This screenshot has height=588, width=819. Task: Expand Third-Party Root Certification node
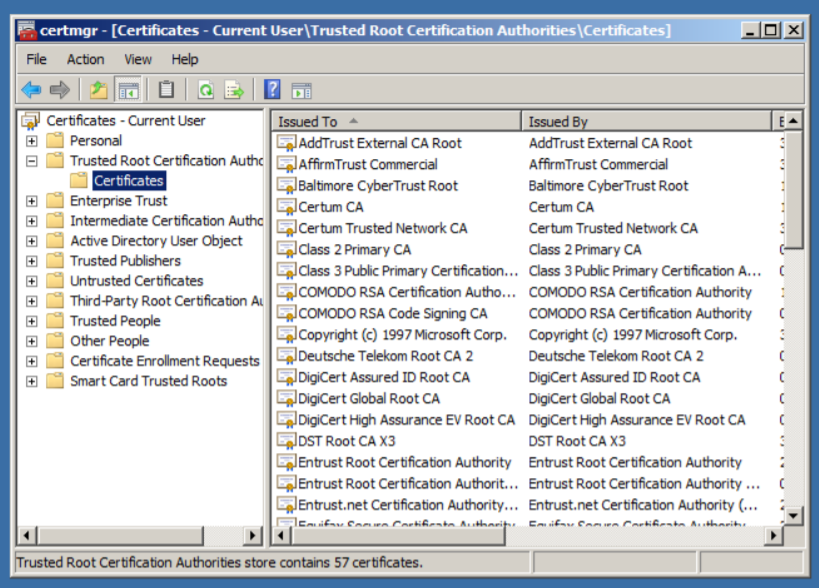pos(32,301)
